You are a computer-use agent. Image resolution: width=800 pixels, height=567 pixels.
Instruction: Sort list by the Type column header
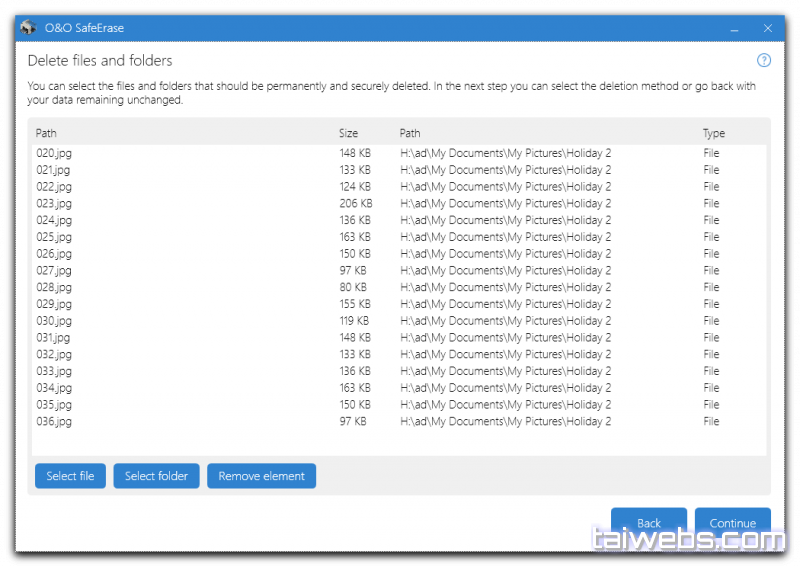pyautogui.click(x=713, y=133)
